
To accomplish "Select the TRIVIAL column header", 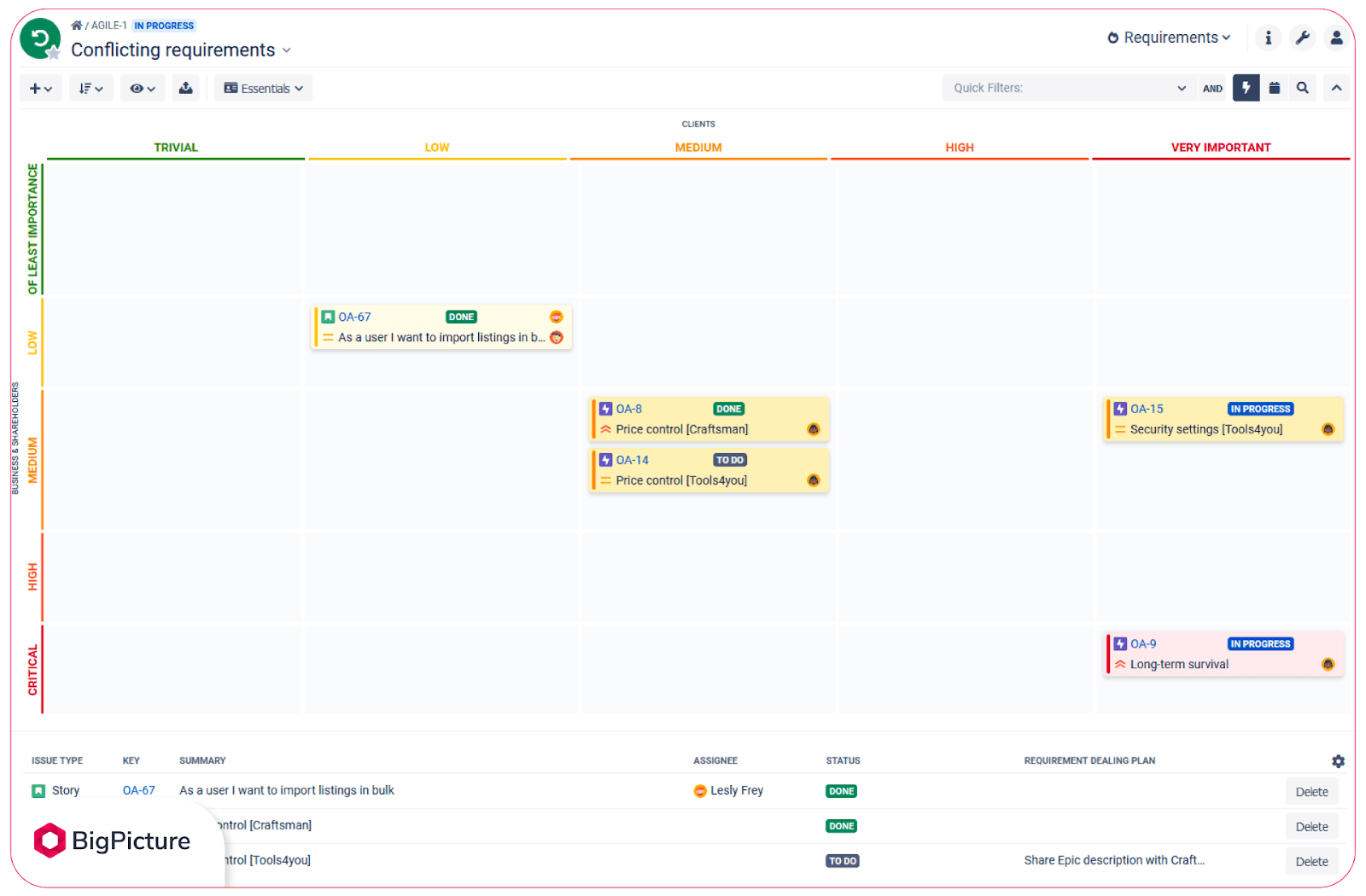I will point(176,148).
